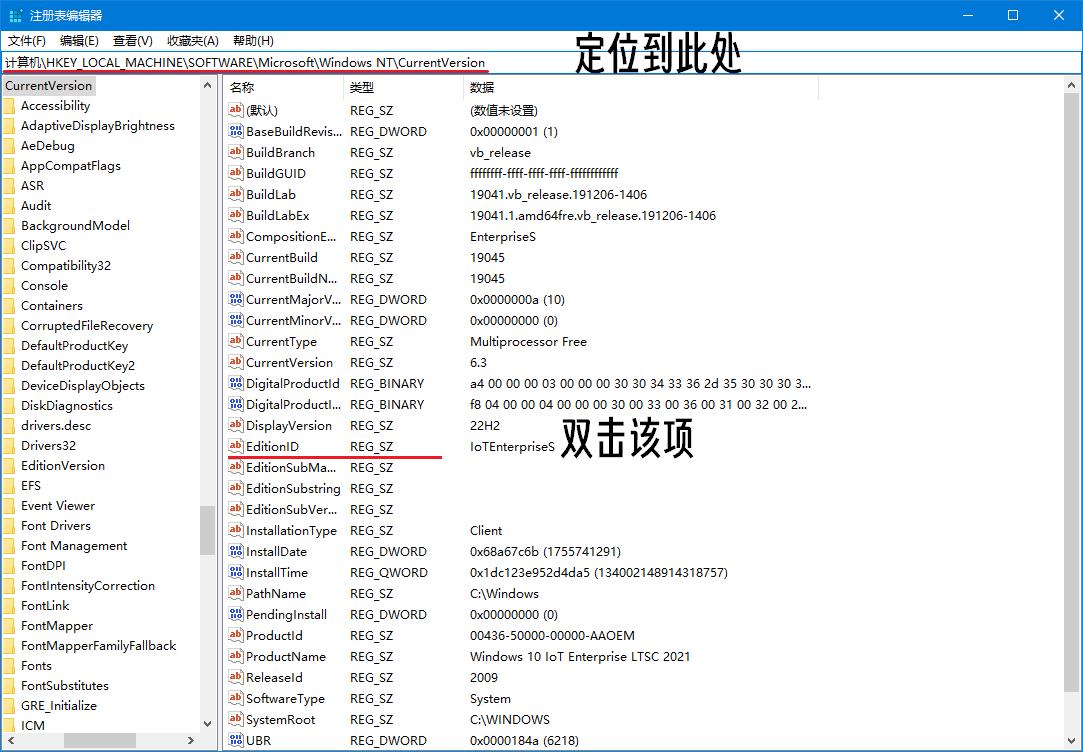Select the CurrentVersion key in tree
This screenshot has width=1083, height=752.
(48, 86)
